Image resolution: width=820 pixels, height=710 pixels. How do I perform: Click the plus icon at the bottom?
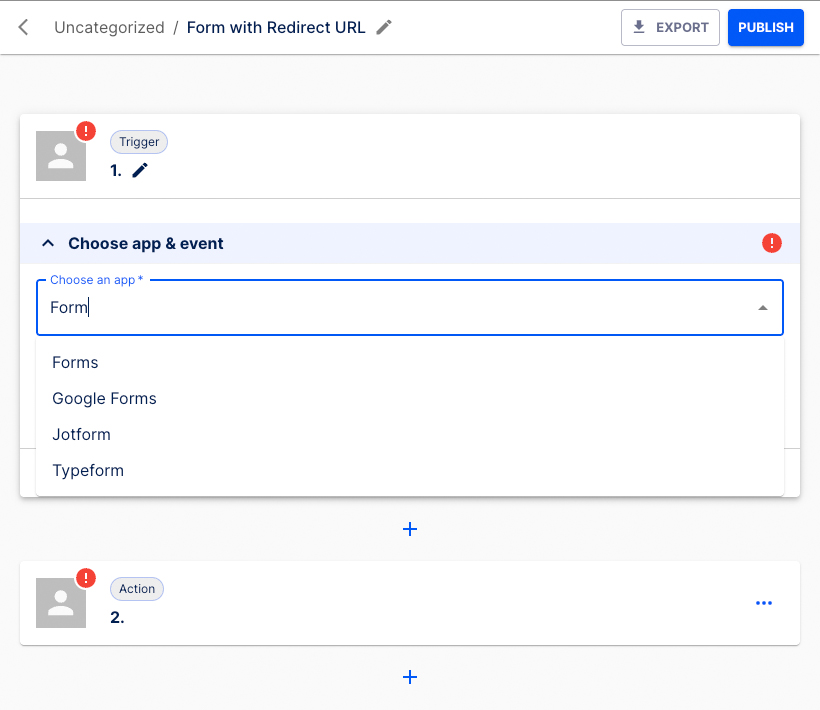410,677
